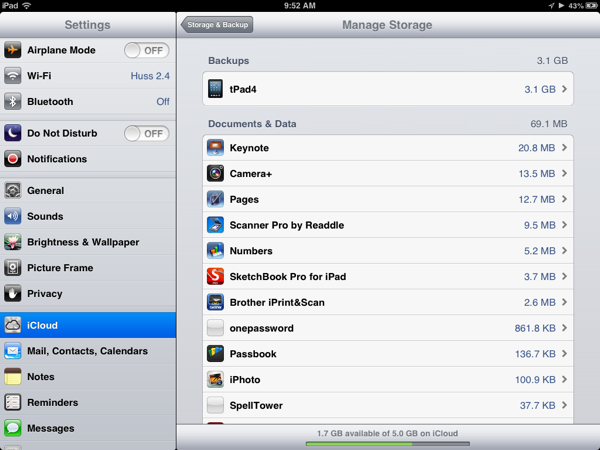The width and height of the screenshot is (600, 450).
Task: Tap the 9:52 AM clock in status bar
Action: coord(300,5)
